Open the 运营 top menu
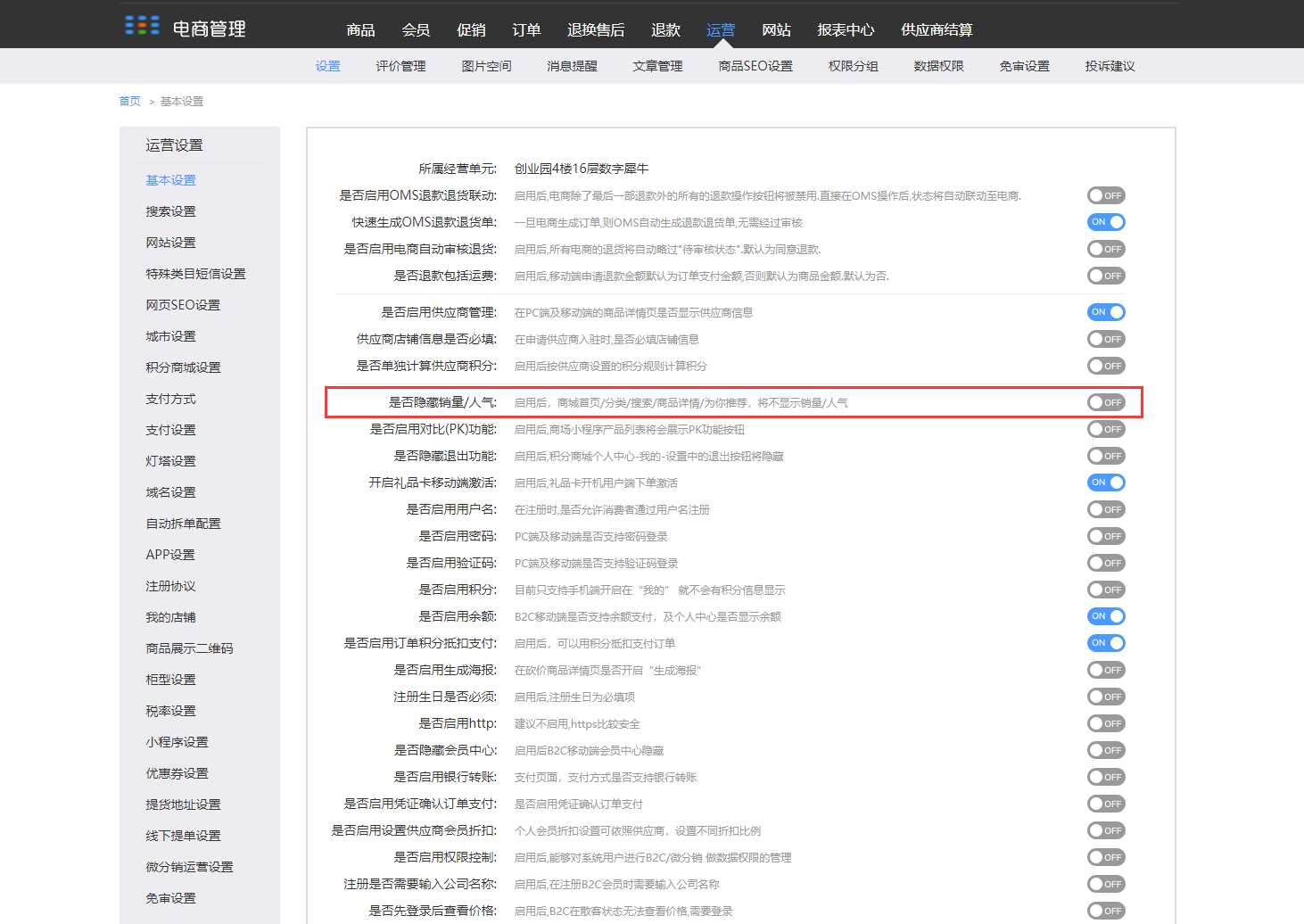 721,30
